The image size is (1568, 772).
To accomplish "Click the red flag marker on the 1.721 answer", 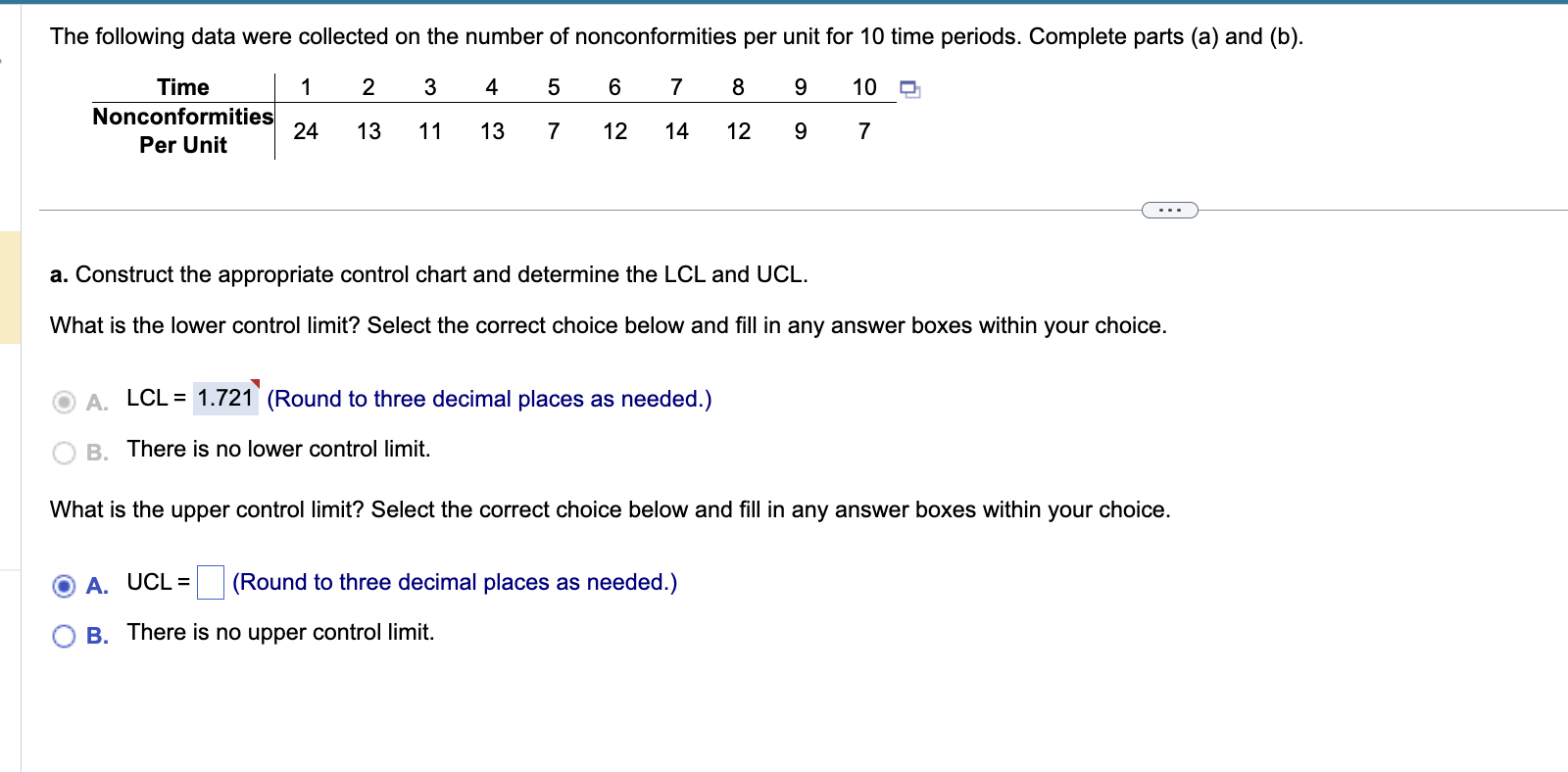I will [255, 386].
